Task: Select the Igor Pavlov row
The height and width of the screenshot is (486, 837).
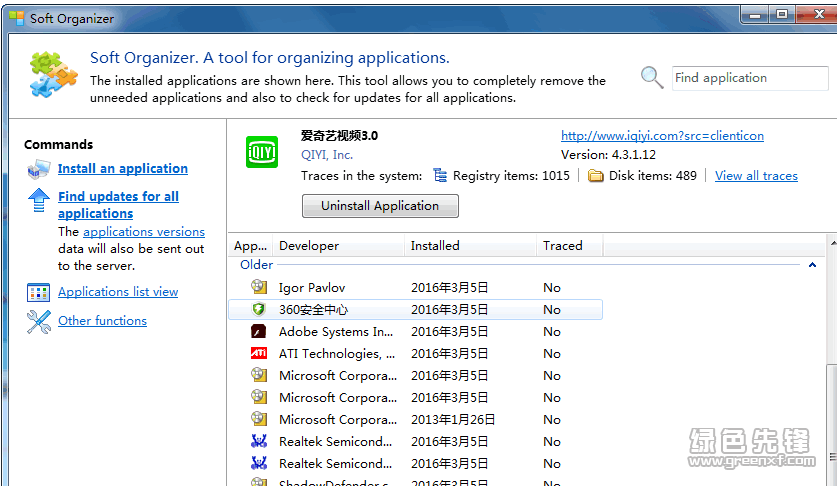Action: [x=415, y=287]
